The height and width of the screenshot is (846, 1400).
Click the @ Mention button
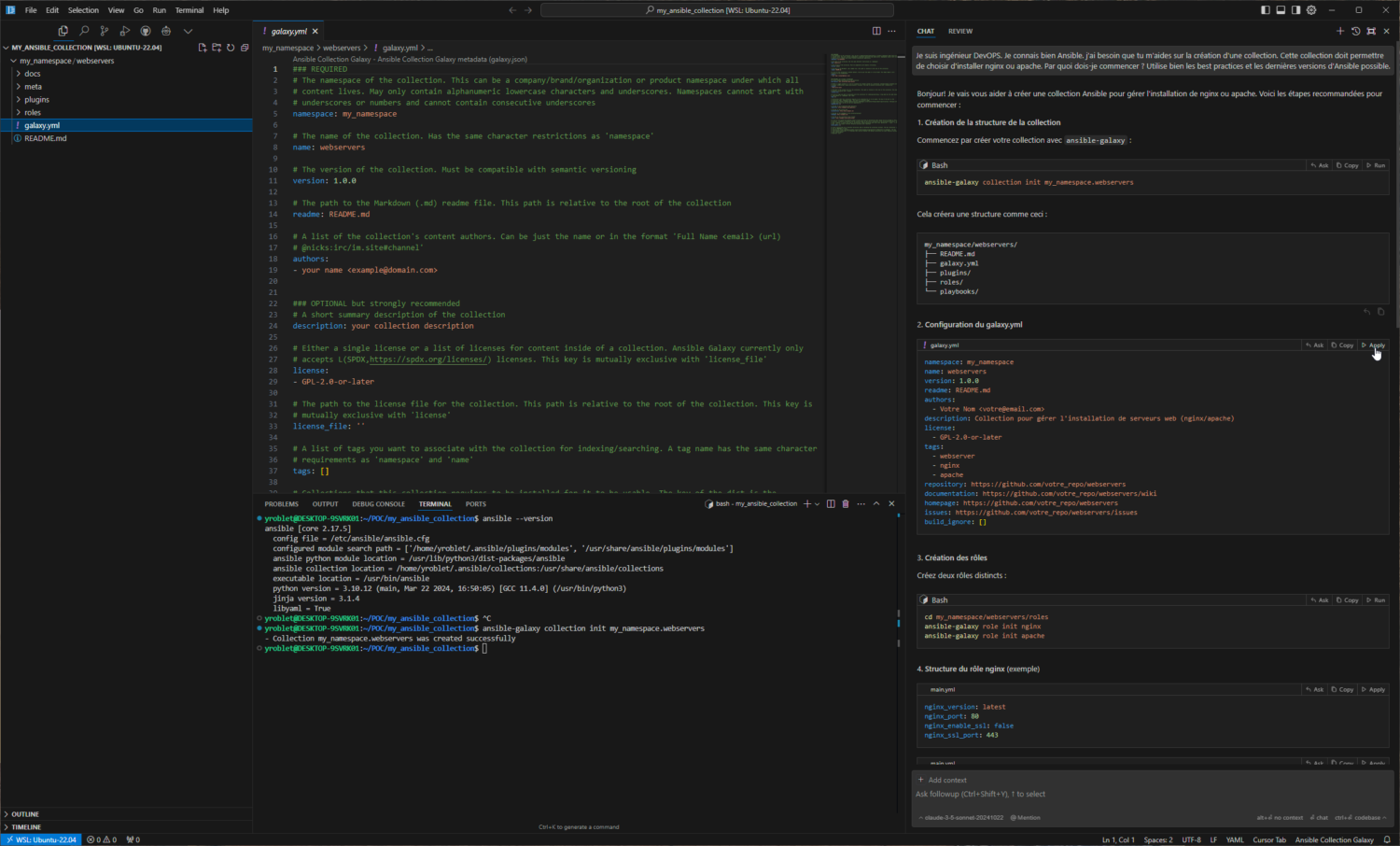pos(1026,818)
